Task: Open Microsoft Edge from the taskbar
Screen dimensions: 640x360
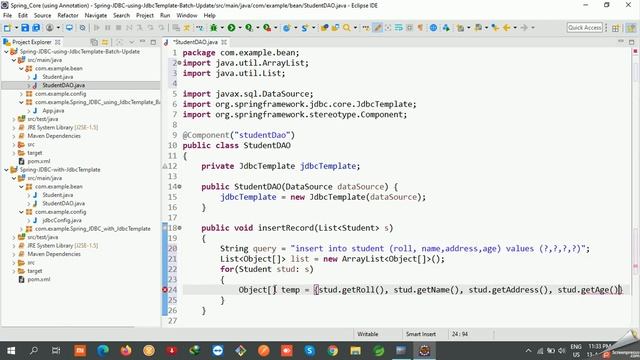Action: pos(103,351)
